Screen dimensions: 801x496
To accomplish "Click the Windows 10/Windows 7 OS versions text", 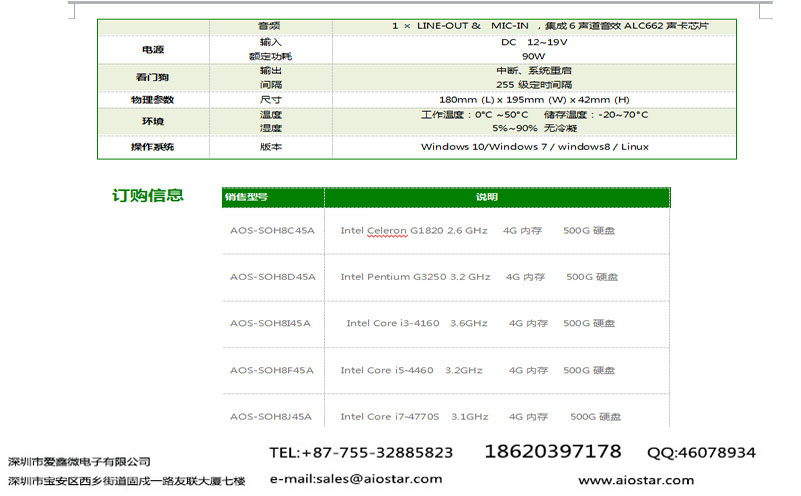I will tap(534, 147).
